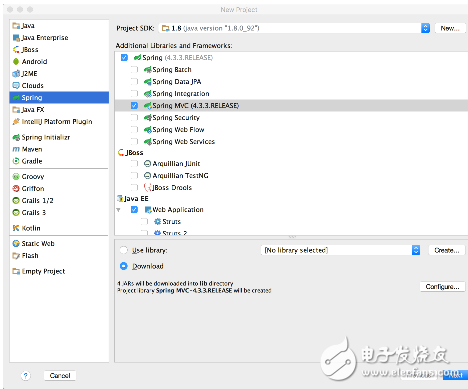Image resolution: width=468 pixels, height=389 pixels.
Task: Click the Spring Initializr icon
Action: (x=16, y=137)
